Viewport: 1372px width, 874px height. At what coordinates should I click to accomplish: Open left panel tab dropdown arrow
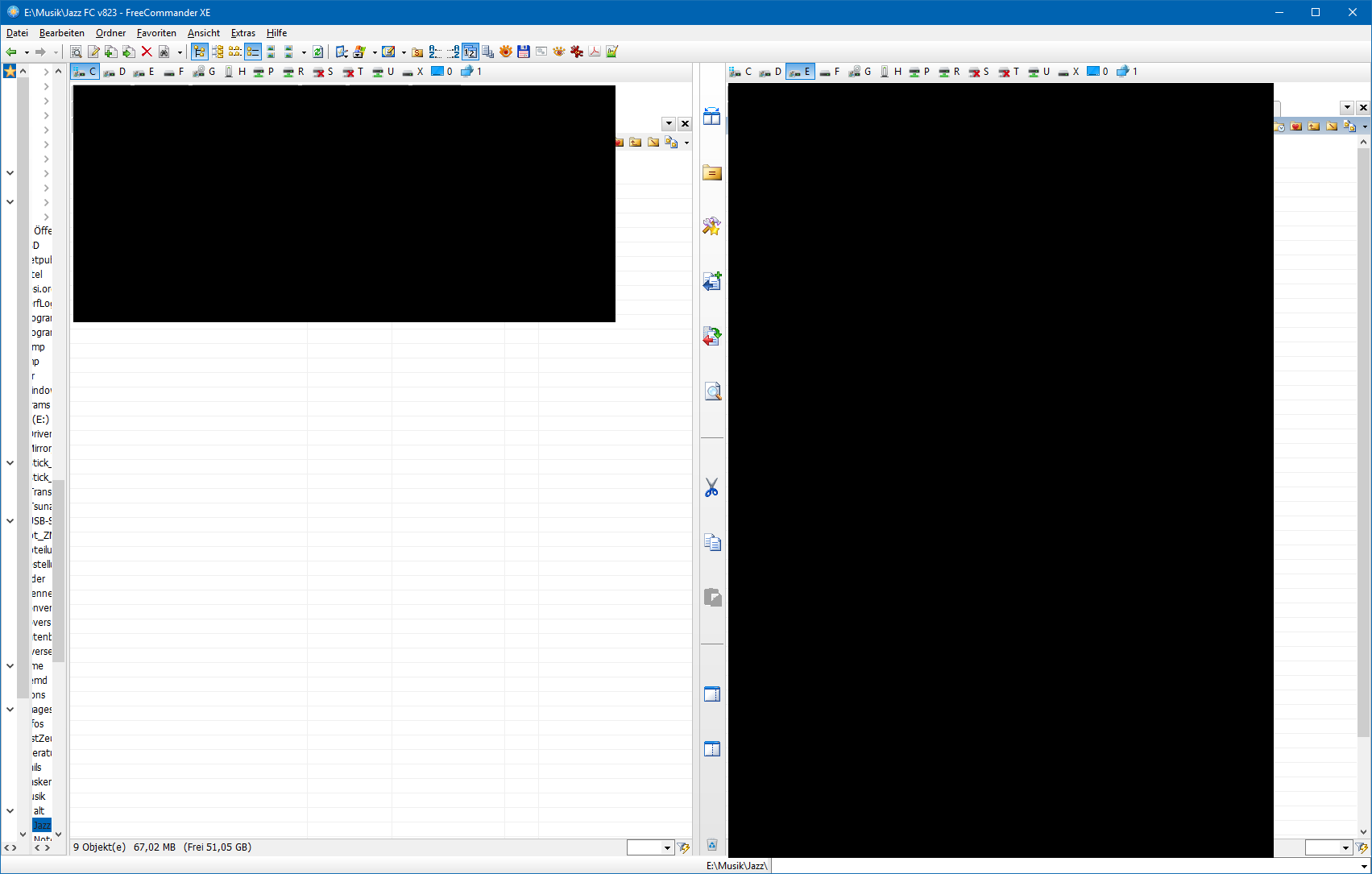(669, 124)
